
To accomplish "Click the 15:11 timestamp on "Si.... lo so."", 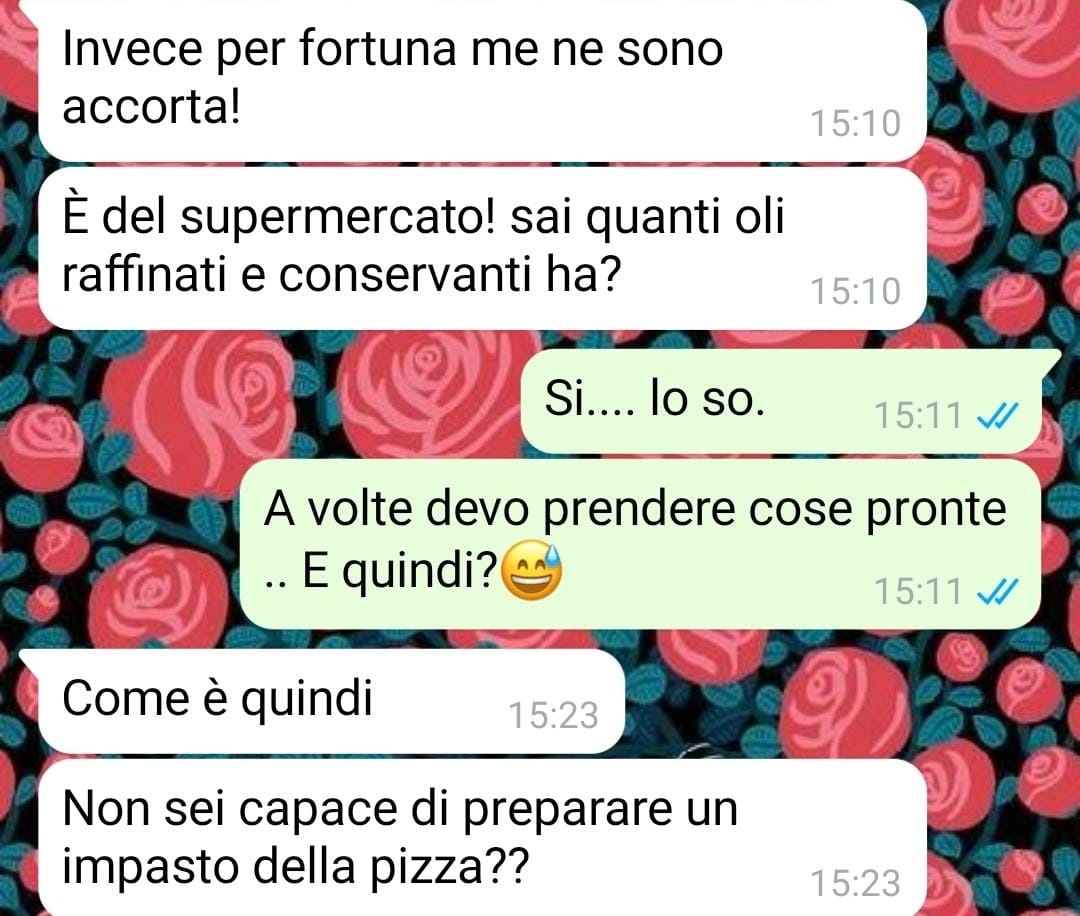I will (x=917, y=416).
